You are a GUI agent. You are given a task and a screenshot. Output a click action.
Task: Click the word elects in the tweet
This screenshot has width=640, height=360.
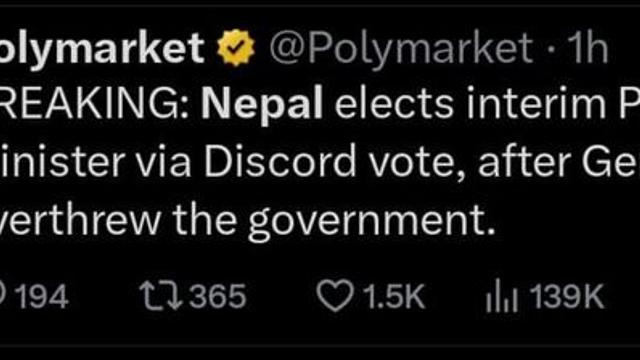[x=394, y=103]
